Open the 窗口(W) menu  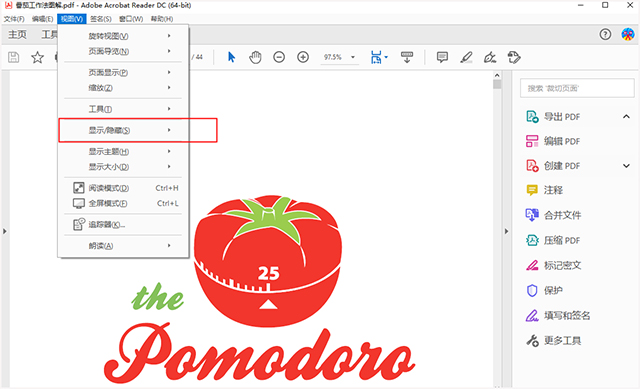click(131, 19)
